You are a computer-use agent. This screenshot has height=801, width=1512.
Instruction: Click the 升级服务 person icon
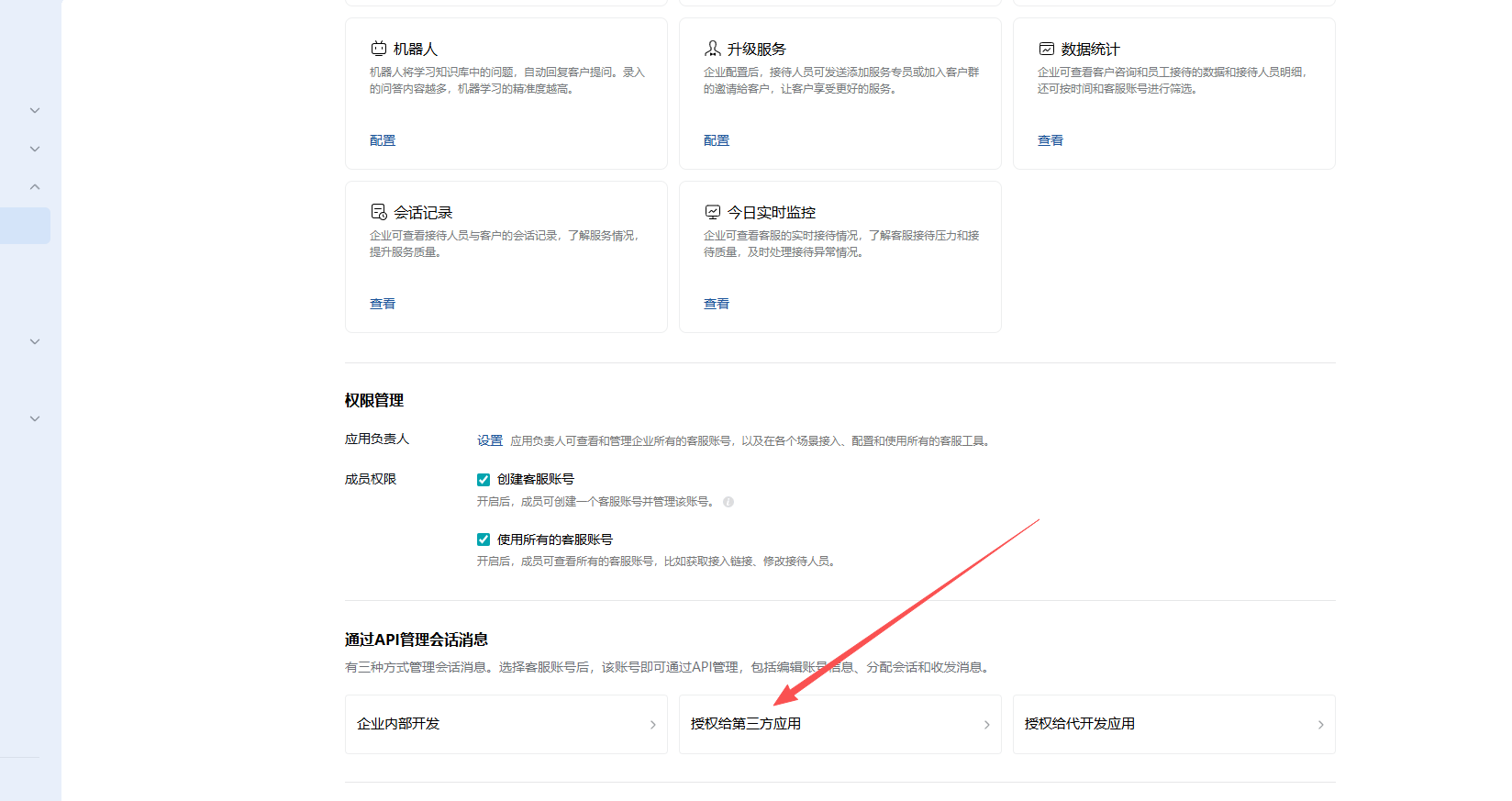click(713, 49)
